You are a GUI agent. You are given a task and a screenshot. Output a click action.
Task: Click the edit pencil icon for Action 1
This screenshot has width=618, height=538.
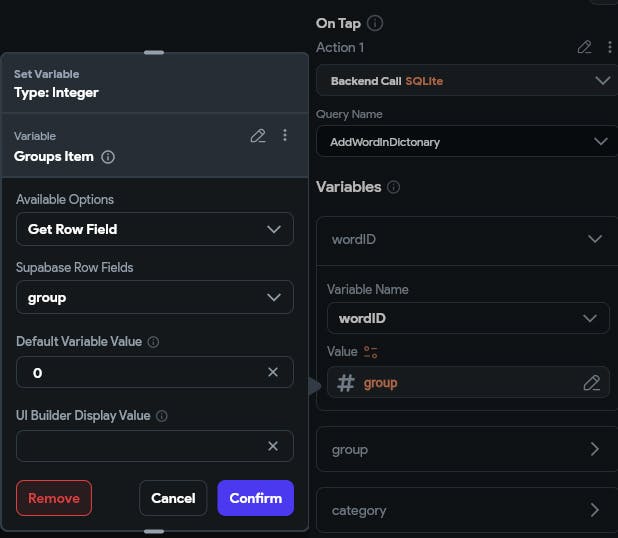point(585,47)
